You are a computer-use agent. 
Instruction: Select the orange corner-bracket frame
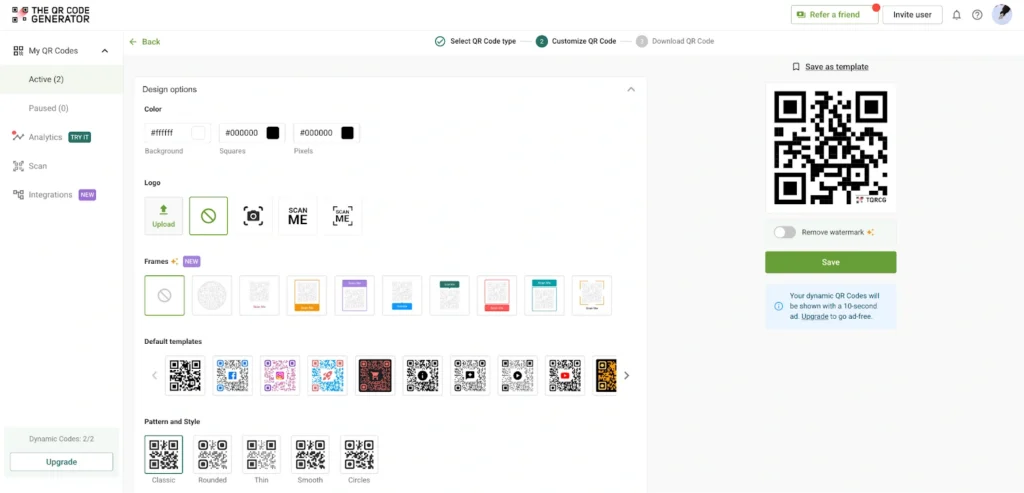tap(592, 295)
